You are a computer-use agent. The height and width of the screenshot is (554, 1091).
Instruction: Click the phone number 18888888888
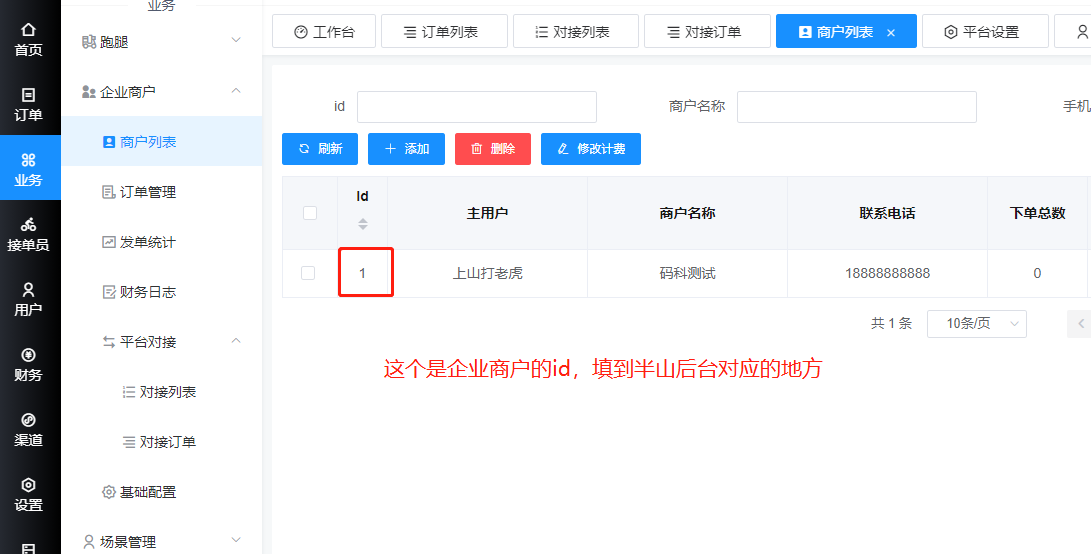[887, 274]
